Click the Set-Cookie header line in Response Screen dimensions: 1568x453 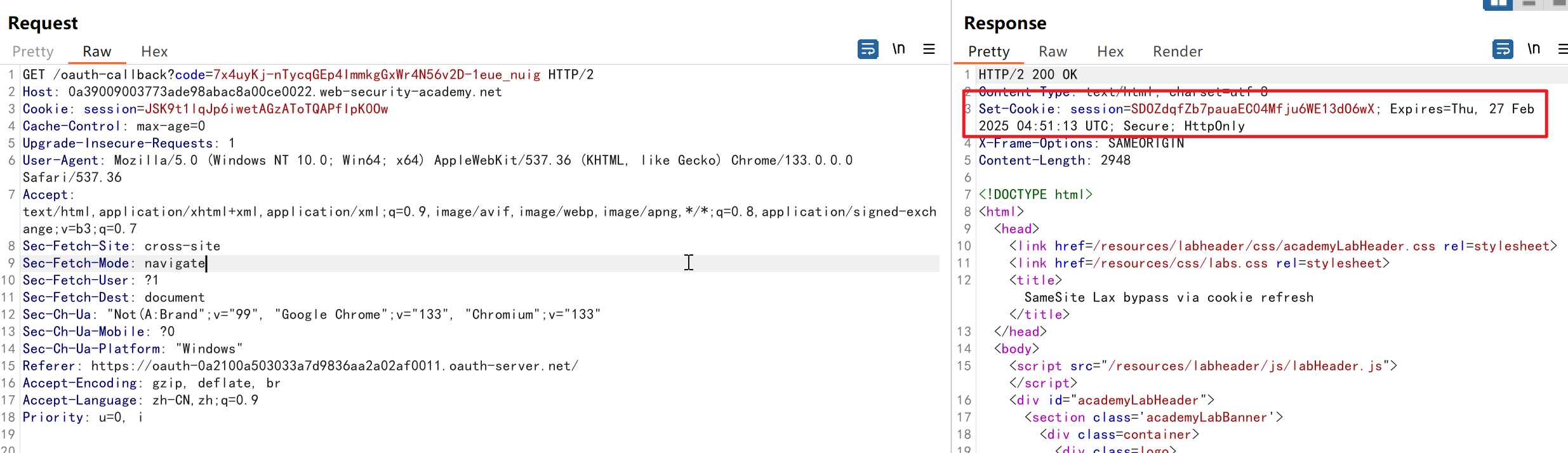(1174, 109)
